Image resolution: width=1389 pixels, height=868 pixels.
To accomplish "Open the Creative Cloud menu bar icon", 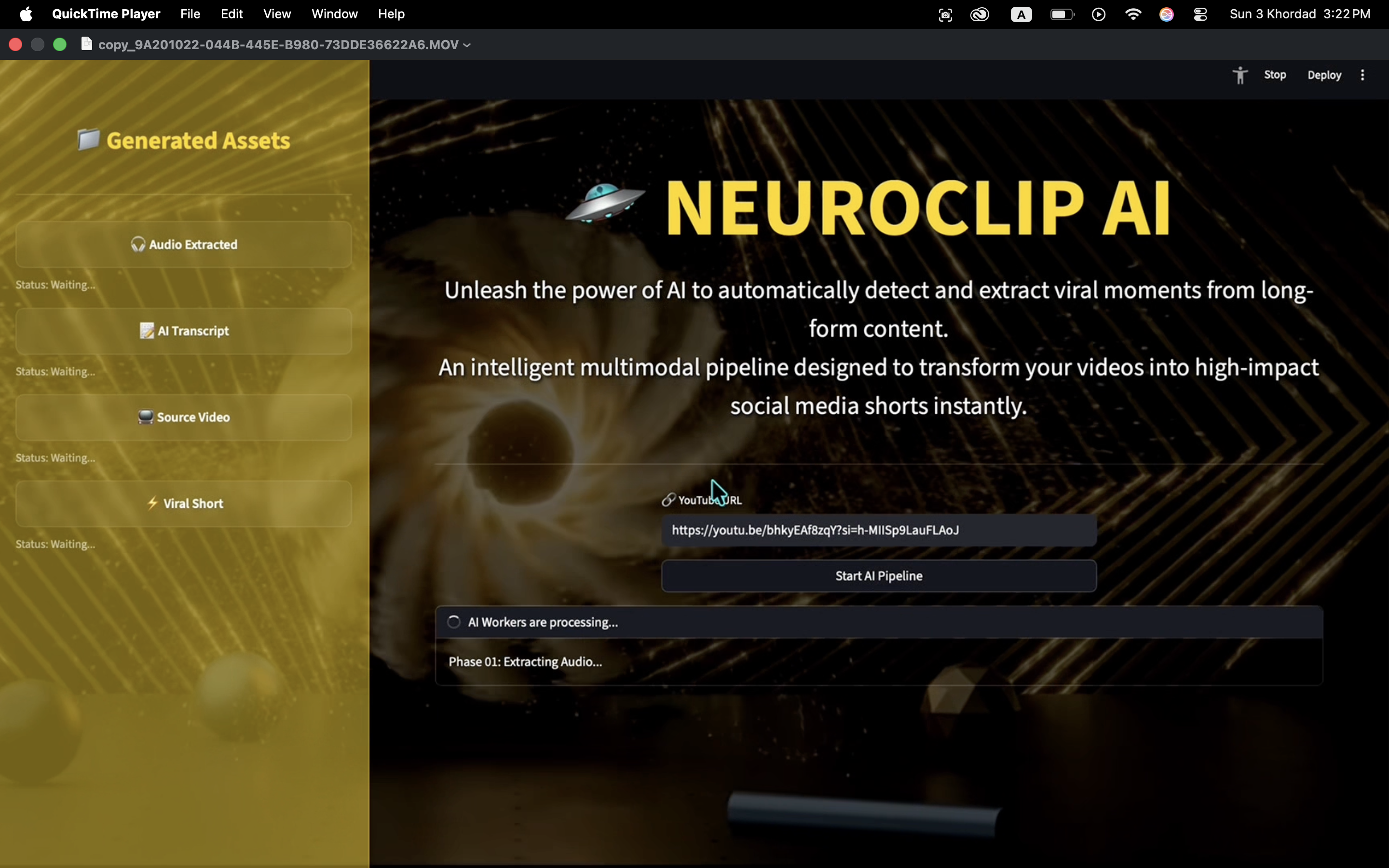I will point(980,14).
